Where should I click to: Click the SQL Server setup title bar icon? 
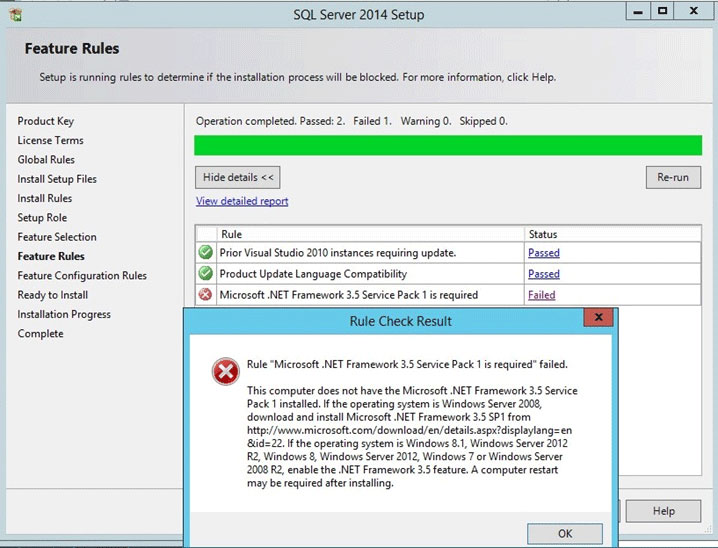tap(16, 15)
